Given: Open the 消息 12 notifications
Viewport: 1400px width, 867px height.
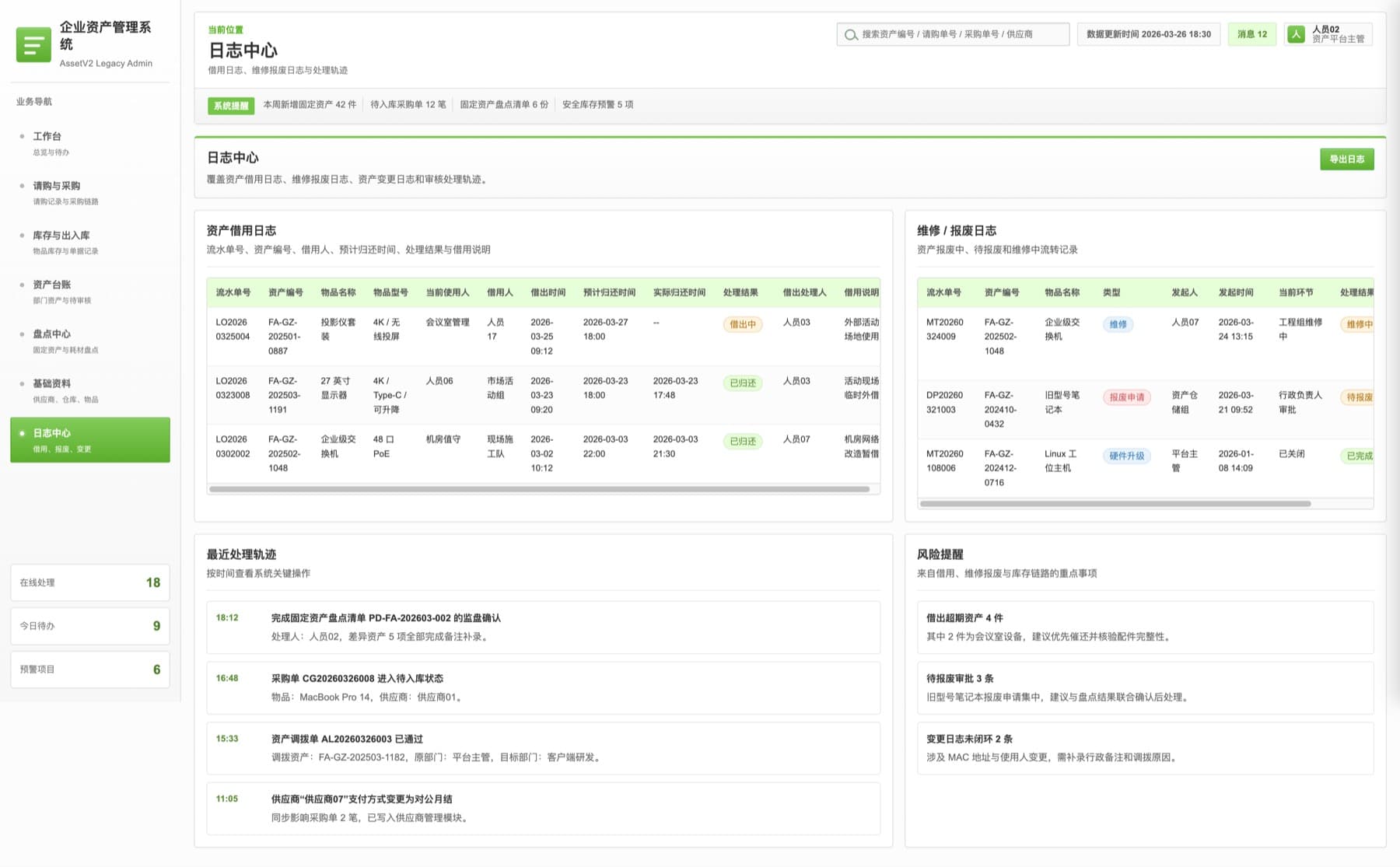Looking at the screenshot, I should click(x=1251, y=34).
